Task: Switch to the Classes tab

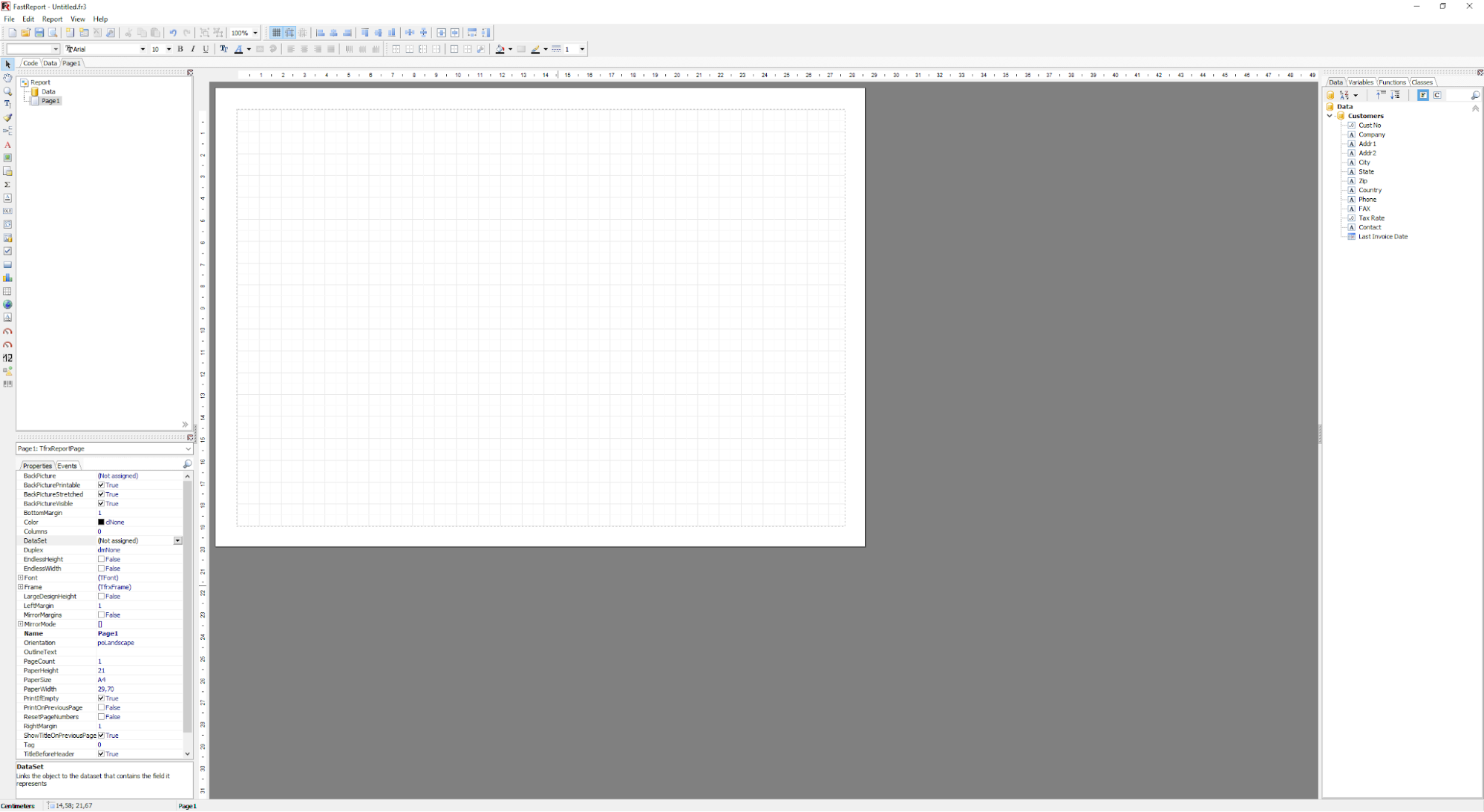Action: tap(1422, 82)
